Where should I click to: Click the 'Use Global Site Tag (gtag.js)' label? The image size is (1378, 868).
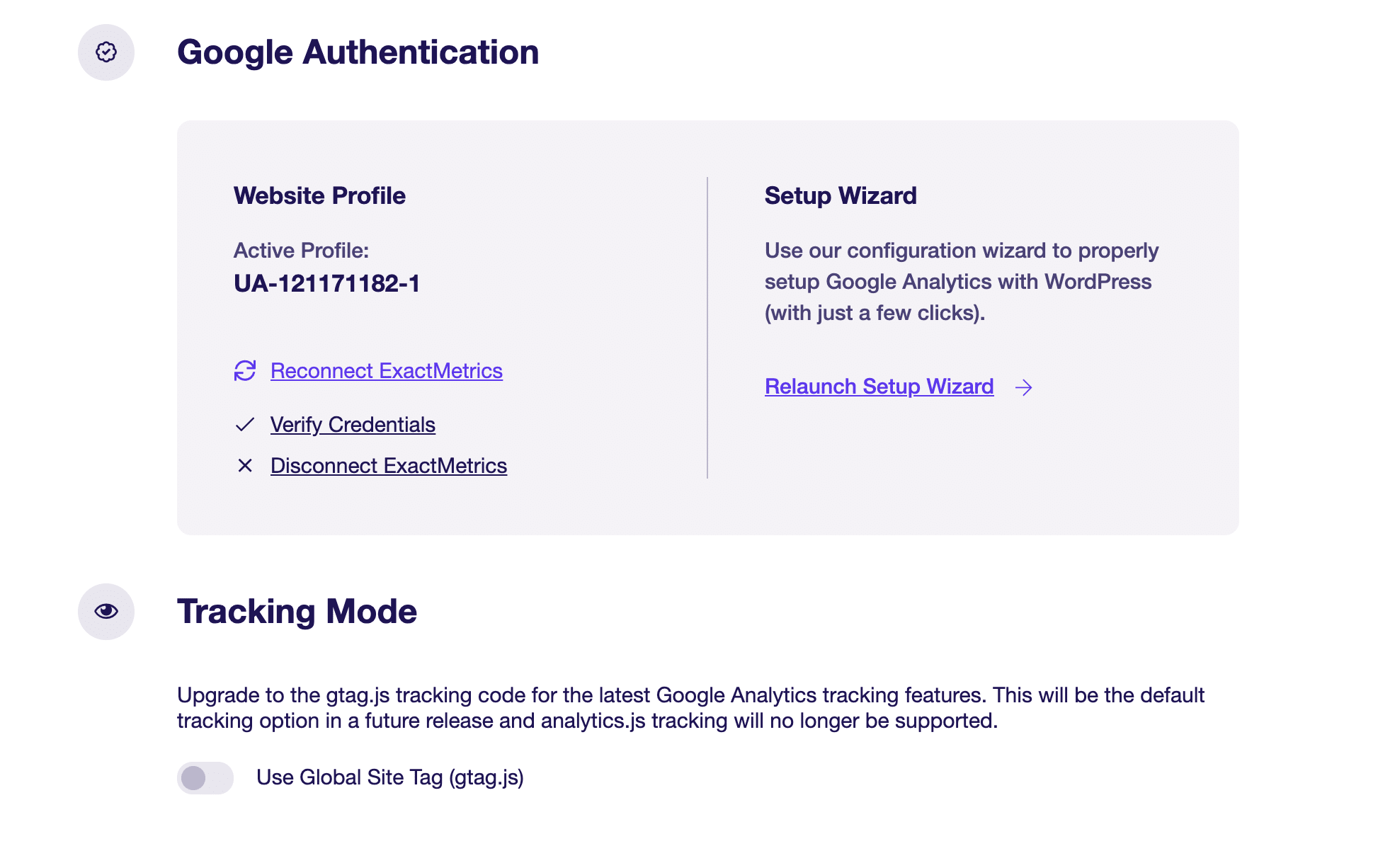390,777
